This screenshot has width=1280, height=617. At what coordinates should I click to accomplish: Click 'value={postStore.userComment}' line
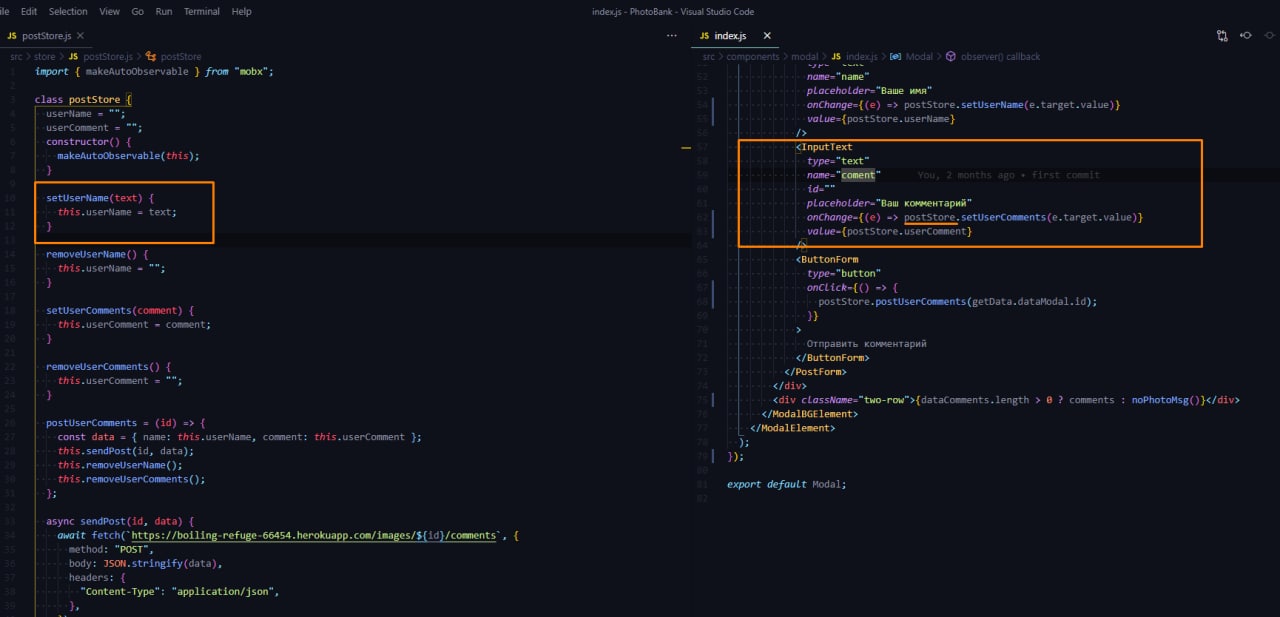[x=889, y=231]
